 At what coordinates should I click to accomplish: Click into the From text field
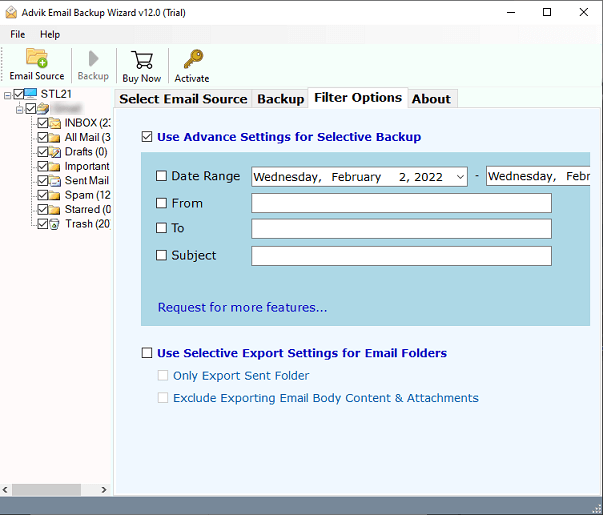coord(401,203)
